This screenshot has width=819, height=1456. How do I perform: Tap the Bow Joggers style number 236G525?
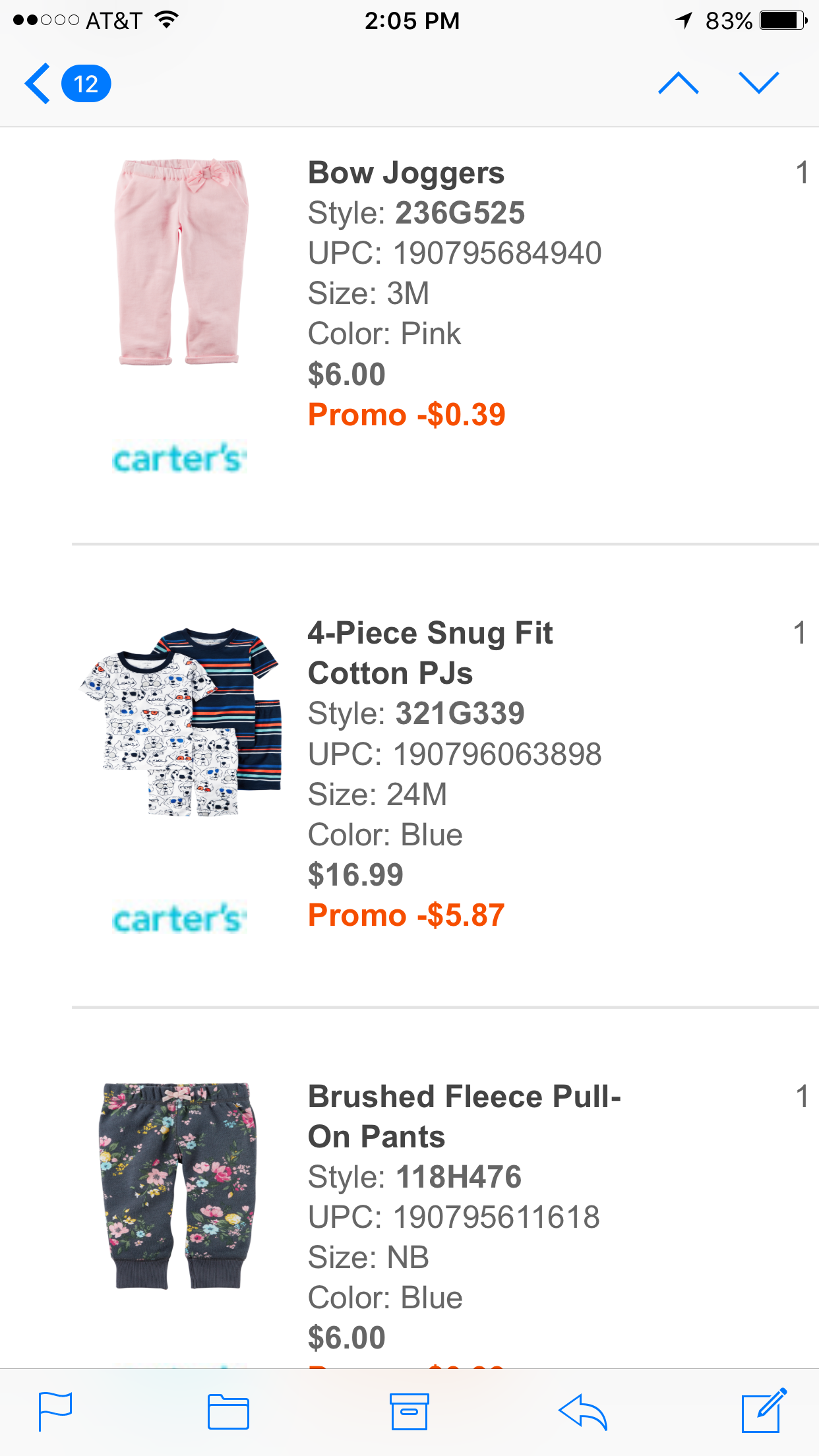[460, 213]
